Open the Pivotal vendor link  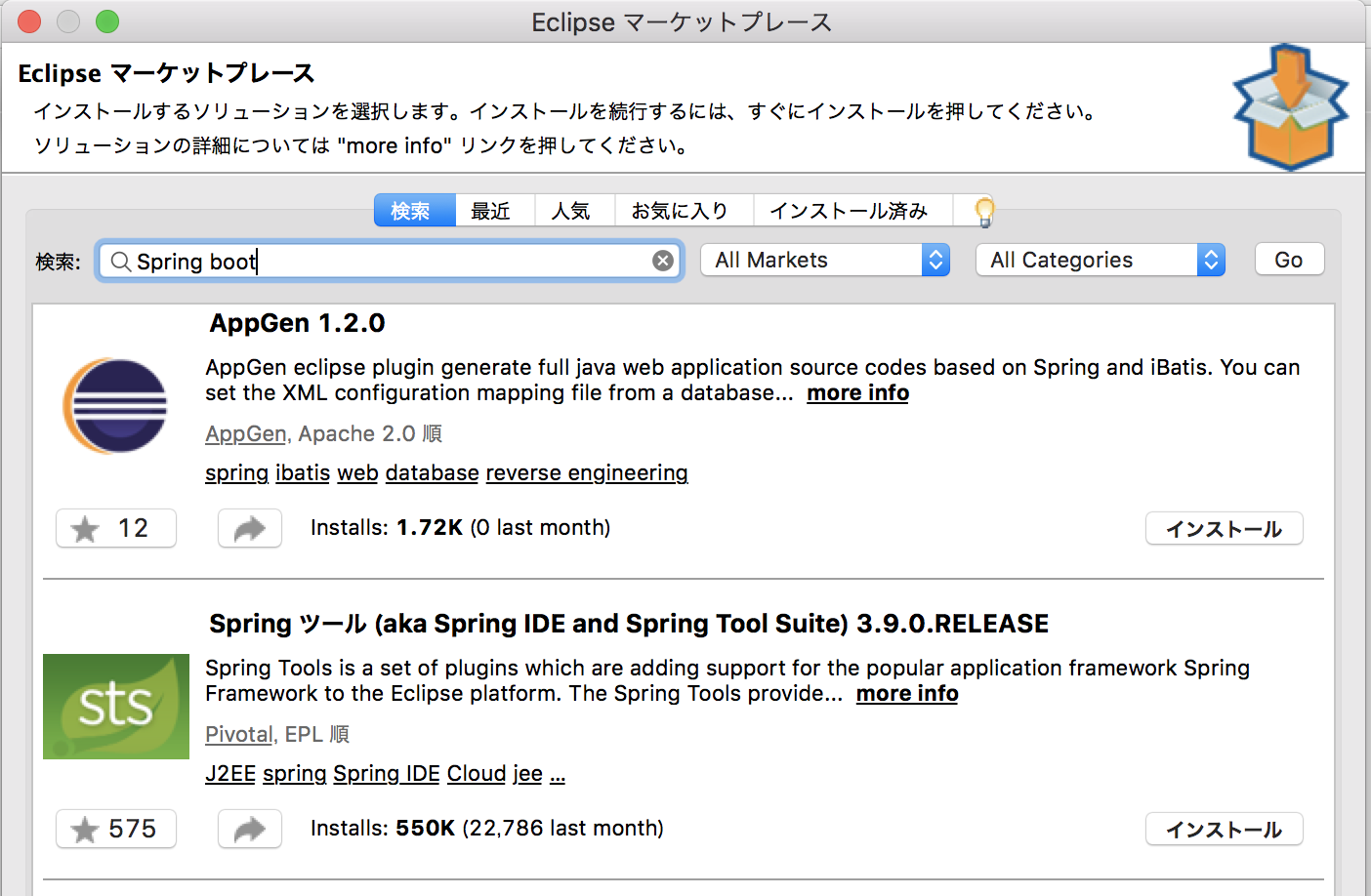(x=239, y=734)
